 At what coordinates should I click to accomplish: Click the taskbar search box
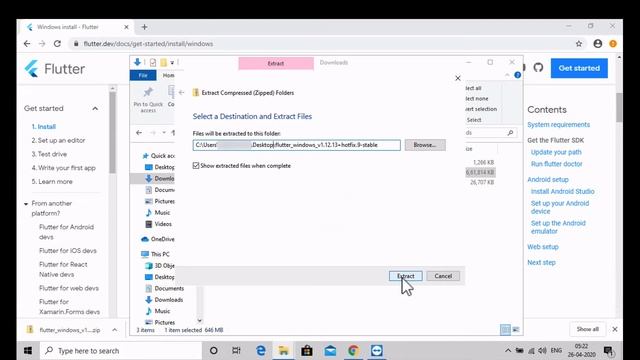[121, 351]
